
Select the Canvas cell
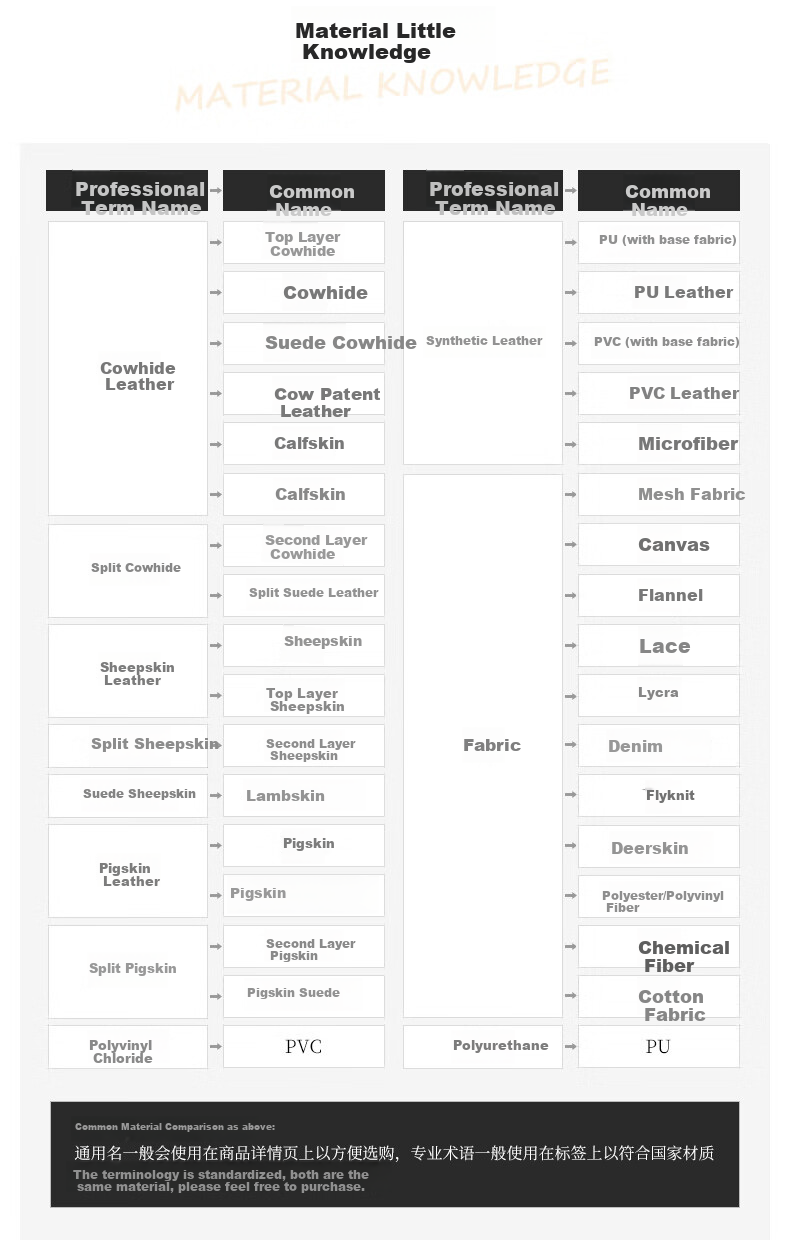tap(659, 545)
